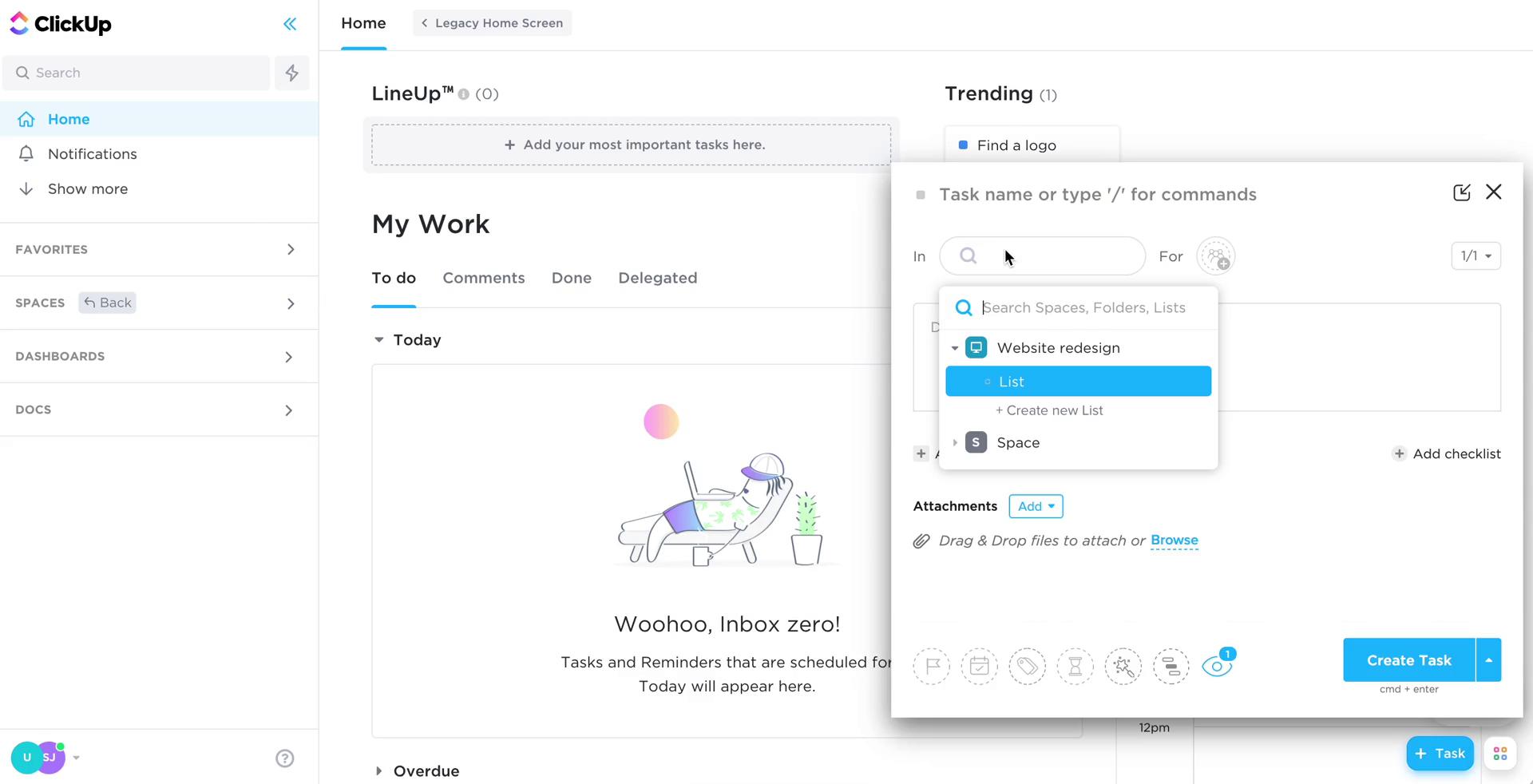Open the dependencies icon

(1171, 666)
